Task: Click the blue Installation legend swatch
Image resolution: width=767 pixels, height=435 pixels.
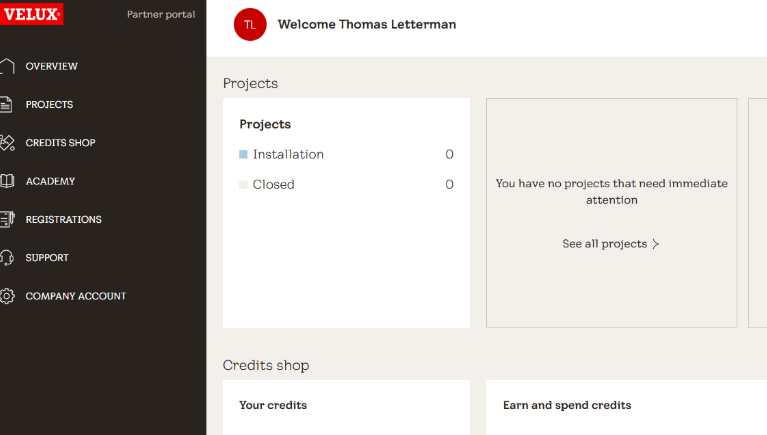Action: coord(243,155)
